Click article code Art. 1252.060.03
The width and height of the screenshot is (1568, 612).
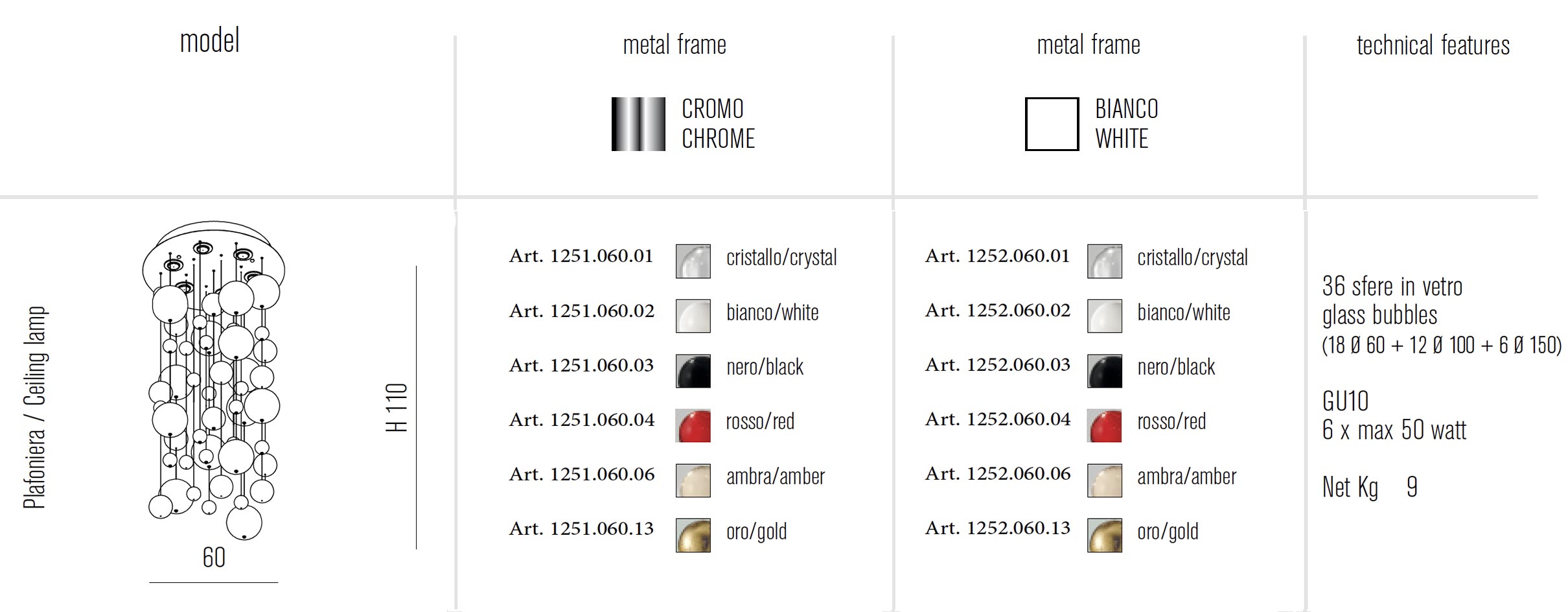[x=998, y=365]
